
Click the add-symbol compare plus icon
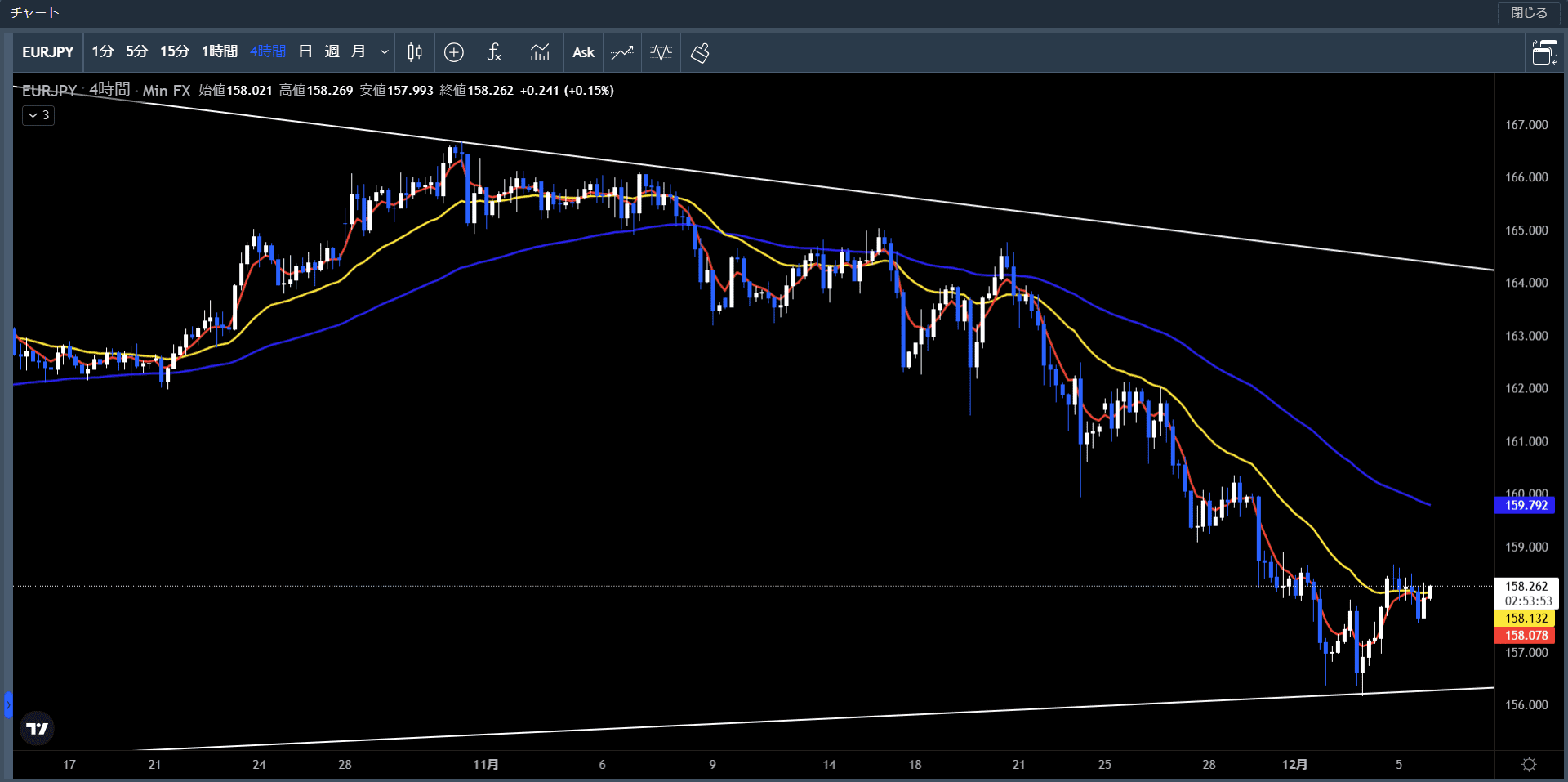454,52
